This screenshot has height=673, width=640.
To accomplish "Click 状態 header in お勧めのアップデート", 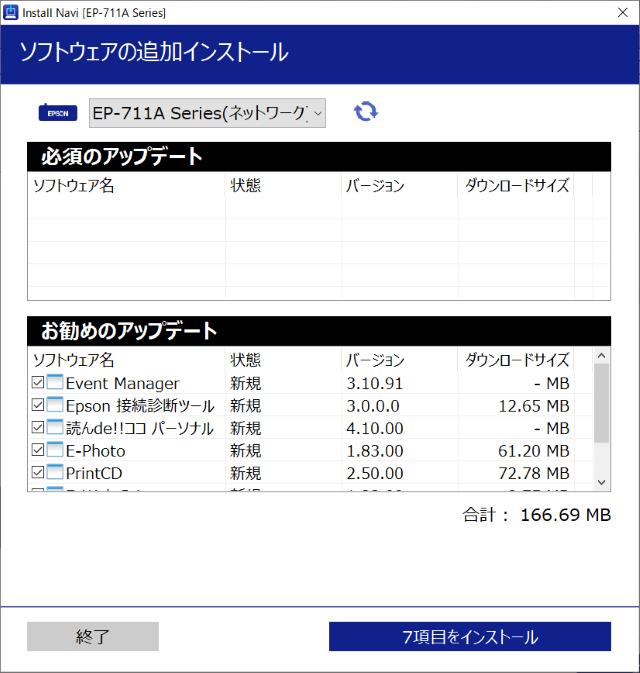I will pyautogui.click(x=246, y=360).
